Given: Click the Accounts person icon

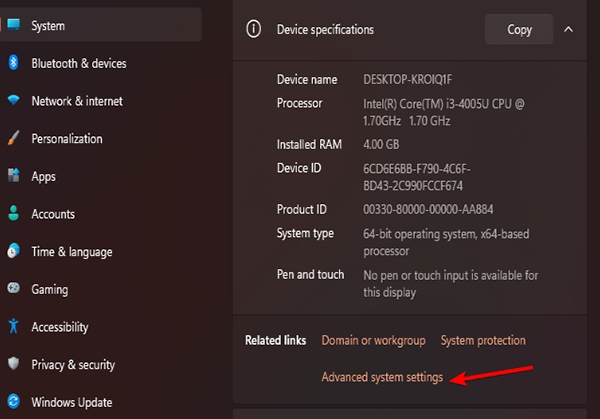Looking at the screenshot, I should (13, 214).
